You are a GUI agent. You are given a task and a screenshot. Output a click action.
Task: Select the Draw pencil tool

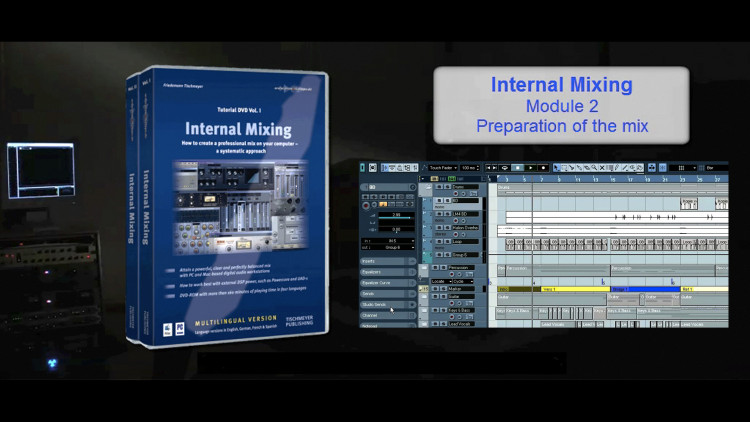[617, 167]
